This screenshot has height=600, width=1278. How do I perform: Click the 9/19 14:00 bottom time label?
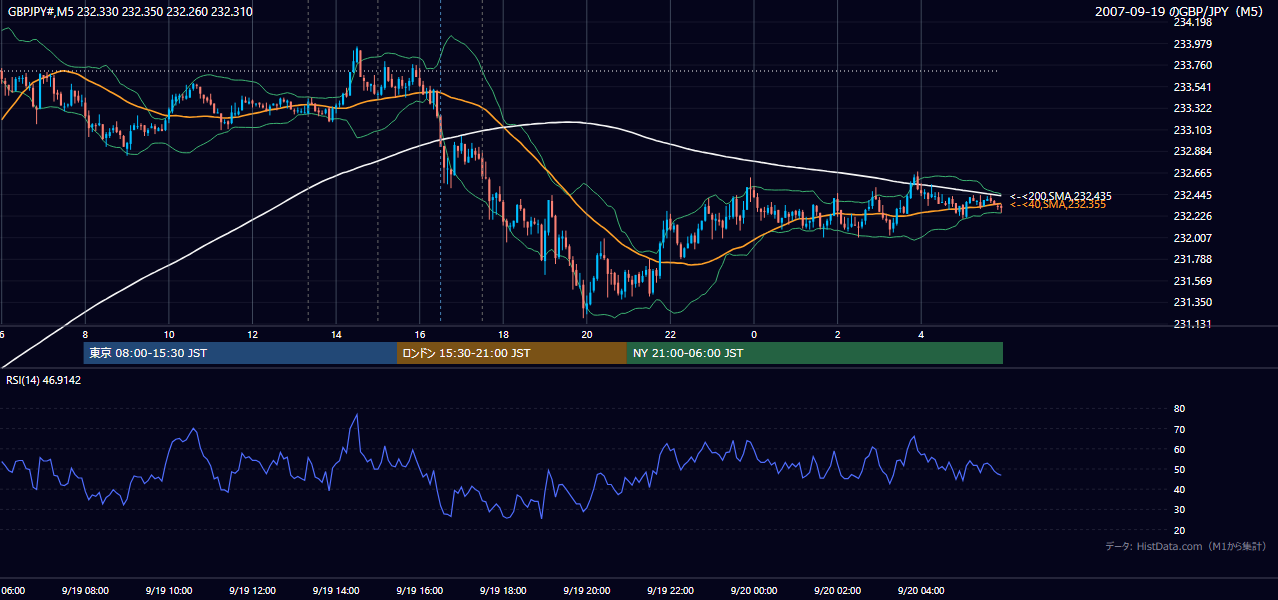point(336,590)
